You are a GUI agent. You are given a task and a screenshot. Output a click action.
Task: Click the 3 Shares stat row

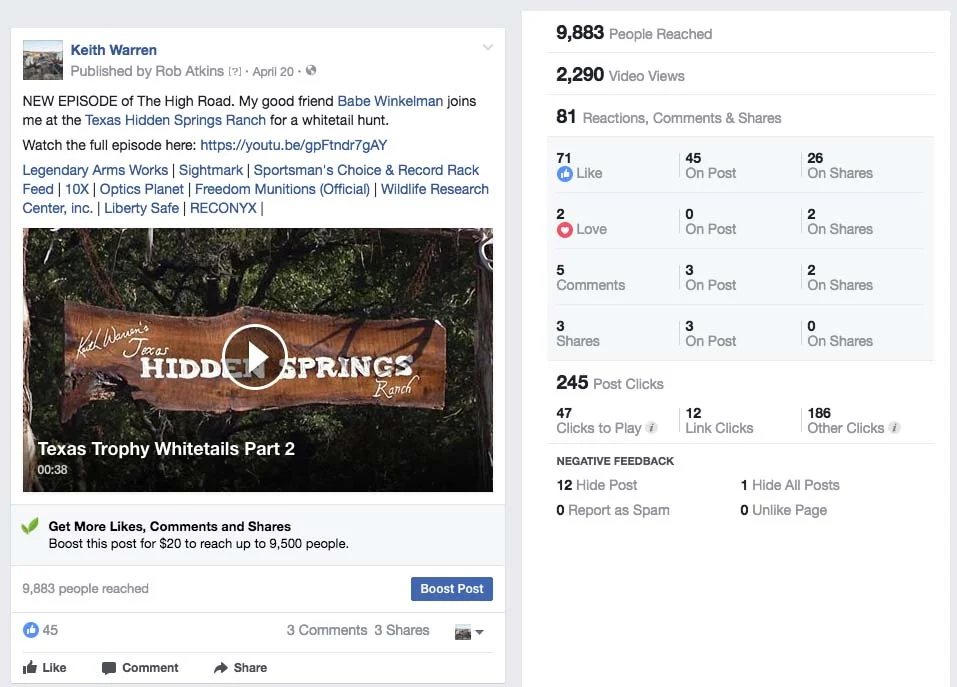tap(578, 334)
